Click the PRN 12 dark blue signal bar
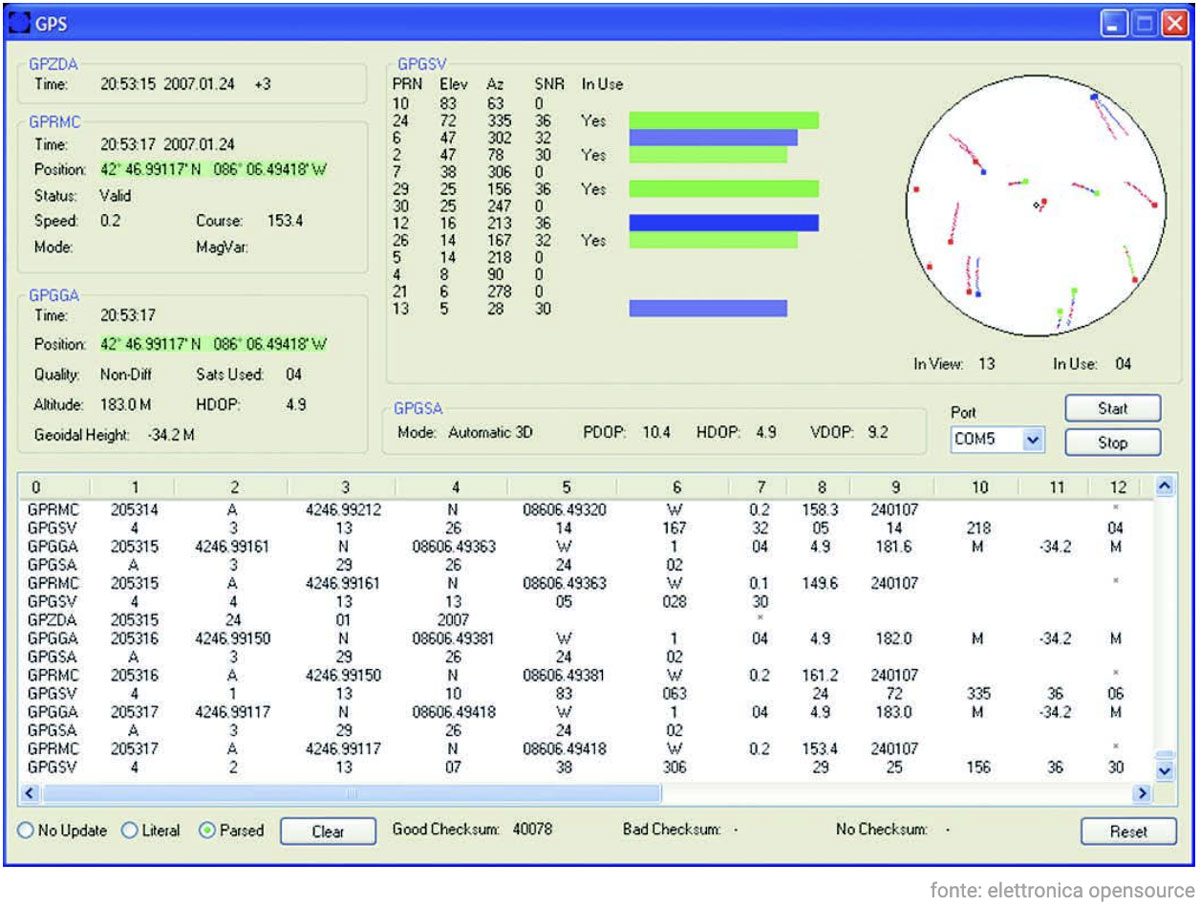 point(724,223)
